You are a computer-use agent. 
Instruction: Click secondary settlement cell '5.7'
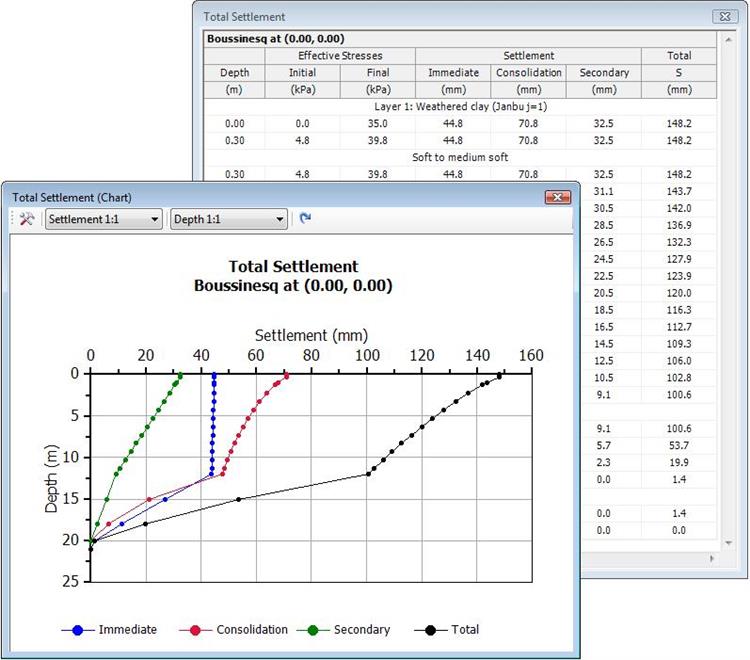(x=604, y=445)
